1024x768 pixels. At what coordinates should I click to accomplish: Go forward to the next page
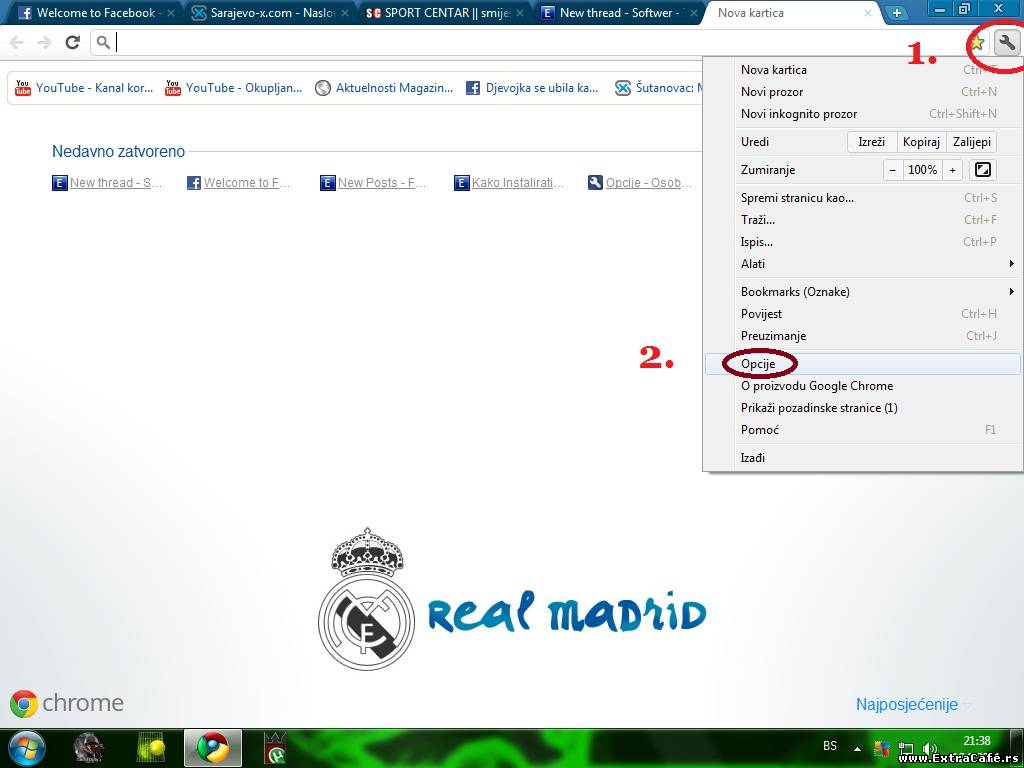44,42
